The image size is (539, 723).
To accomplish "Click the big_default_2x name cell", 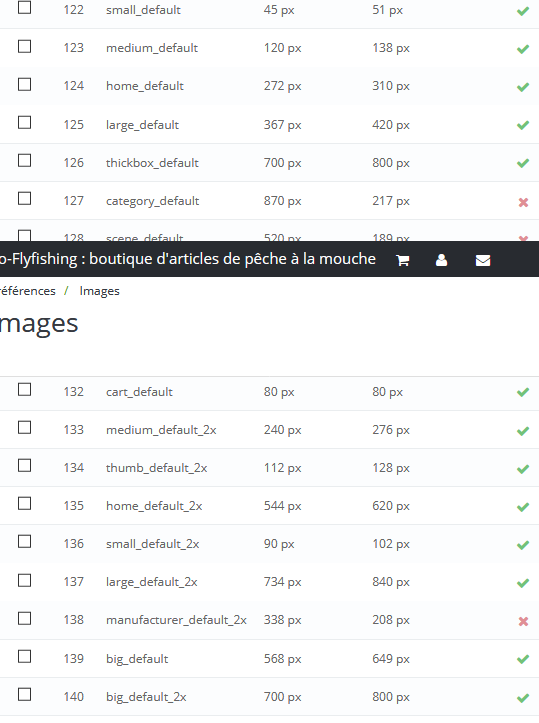I will coord(146,697).
